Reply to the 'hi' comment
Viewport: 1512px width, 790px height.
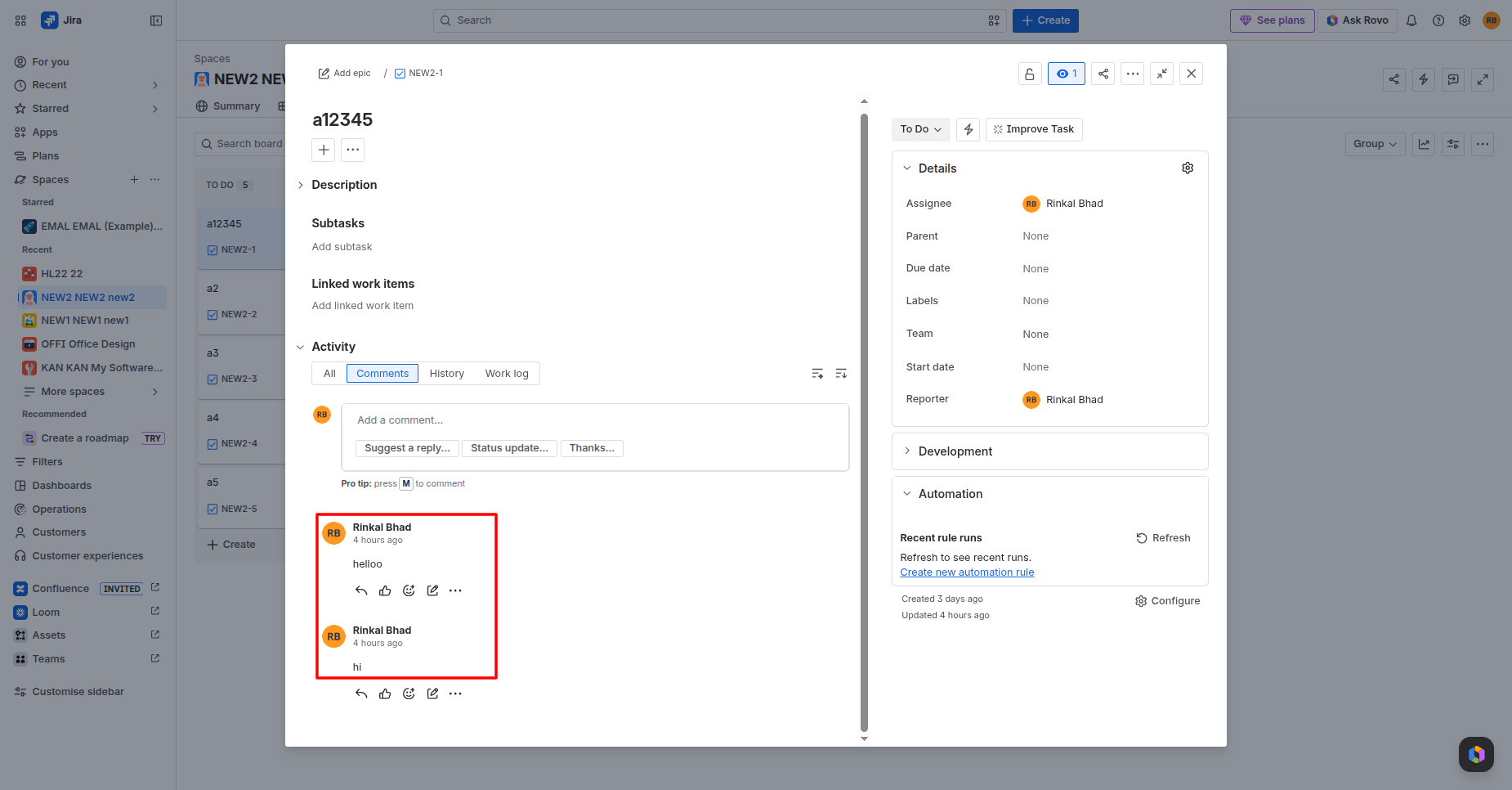point(361,693)
